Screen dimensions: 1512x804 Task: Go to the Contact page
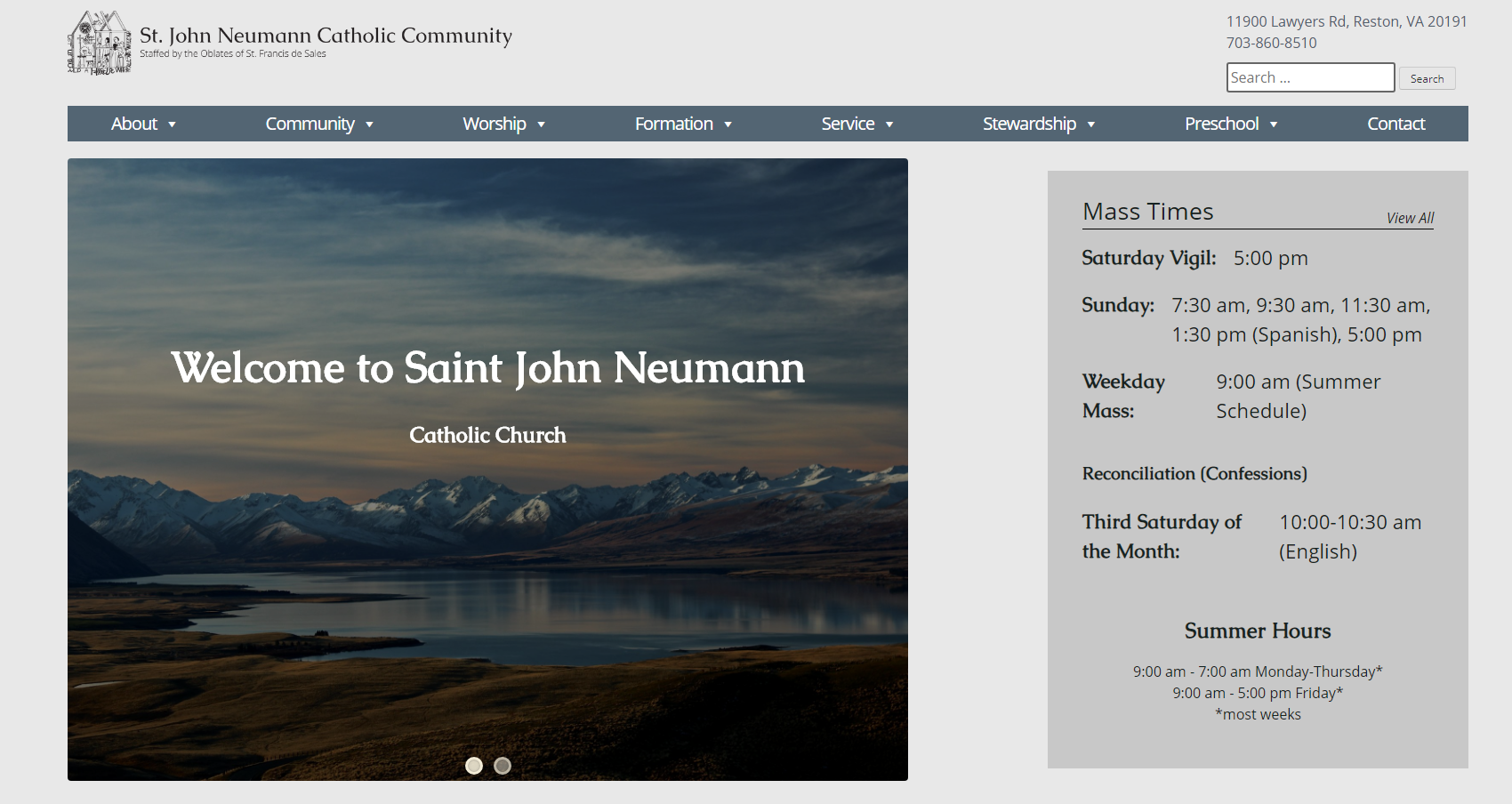point(1395,124)
